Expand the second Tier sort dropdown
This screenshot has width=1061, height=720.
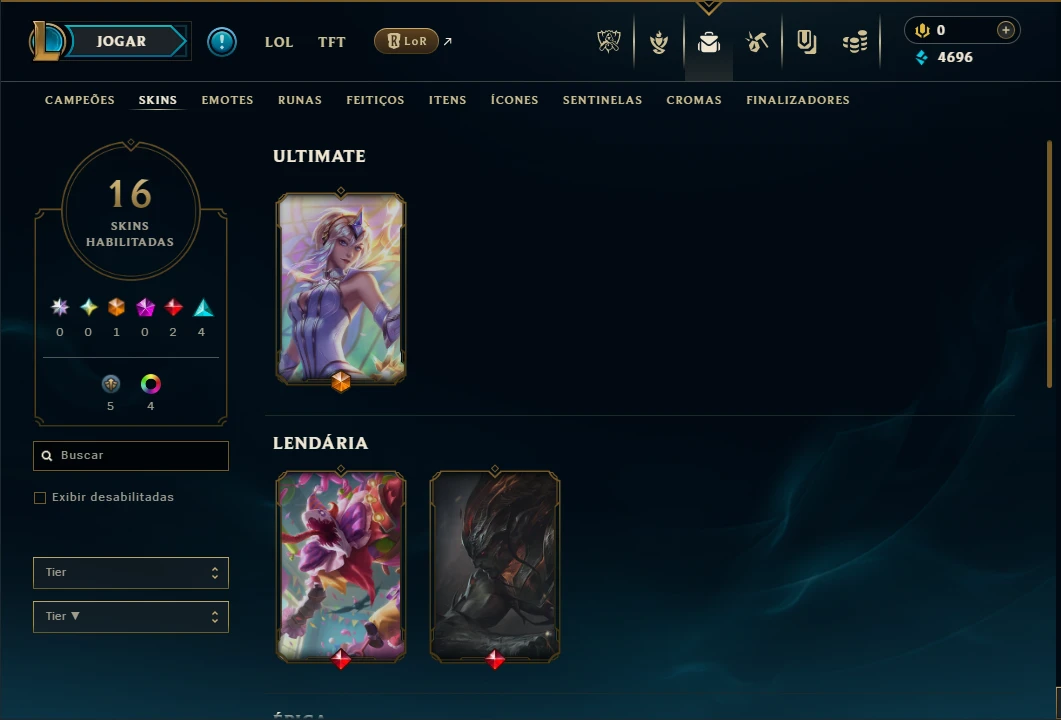pos(131,616)
